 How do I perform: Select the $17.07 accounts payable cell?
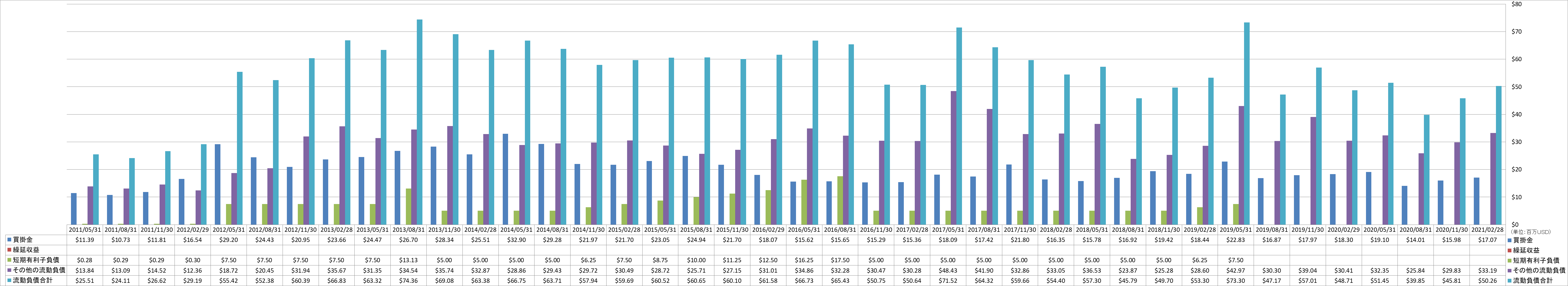point(1488,240)
